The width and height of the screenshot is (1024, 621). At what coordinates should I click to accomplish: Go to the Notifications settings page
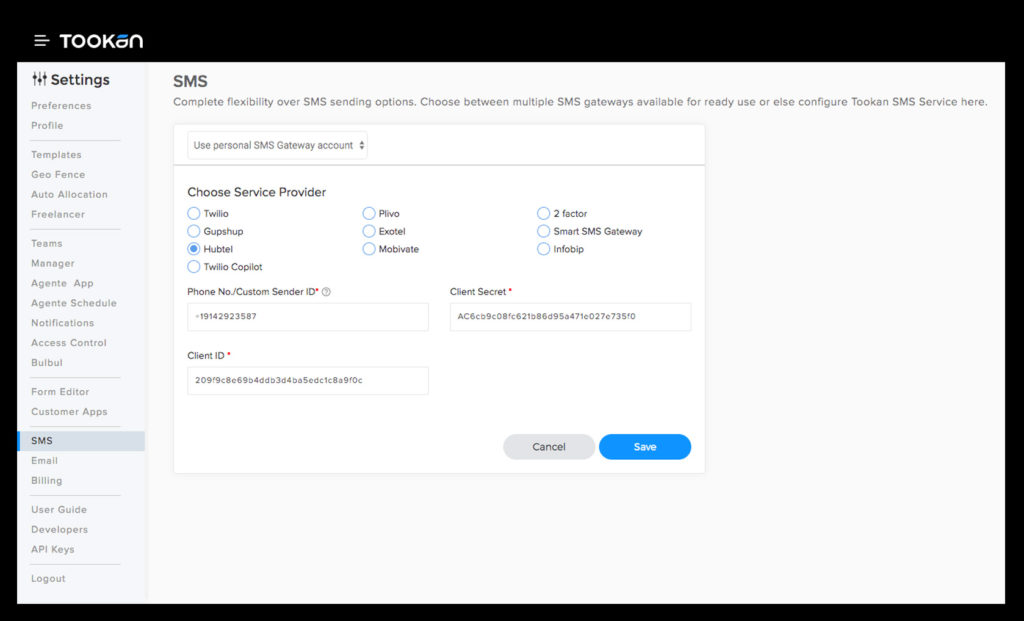pyautogui.click(x=62, y=323)
